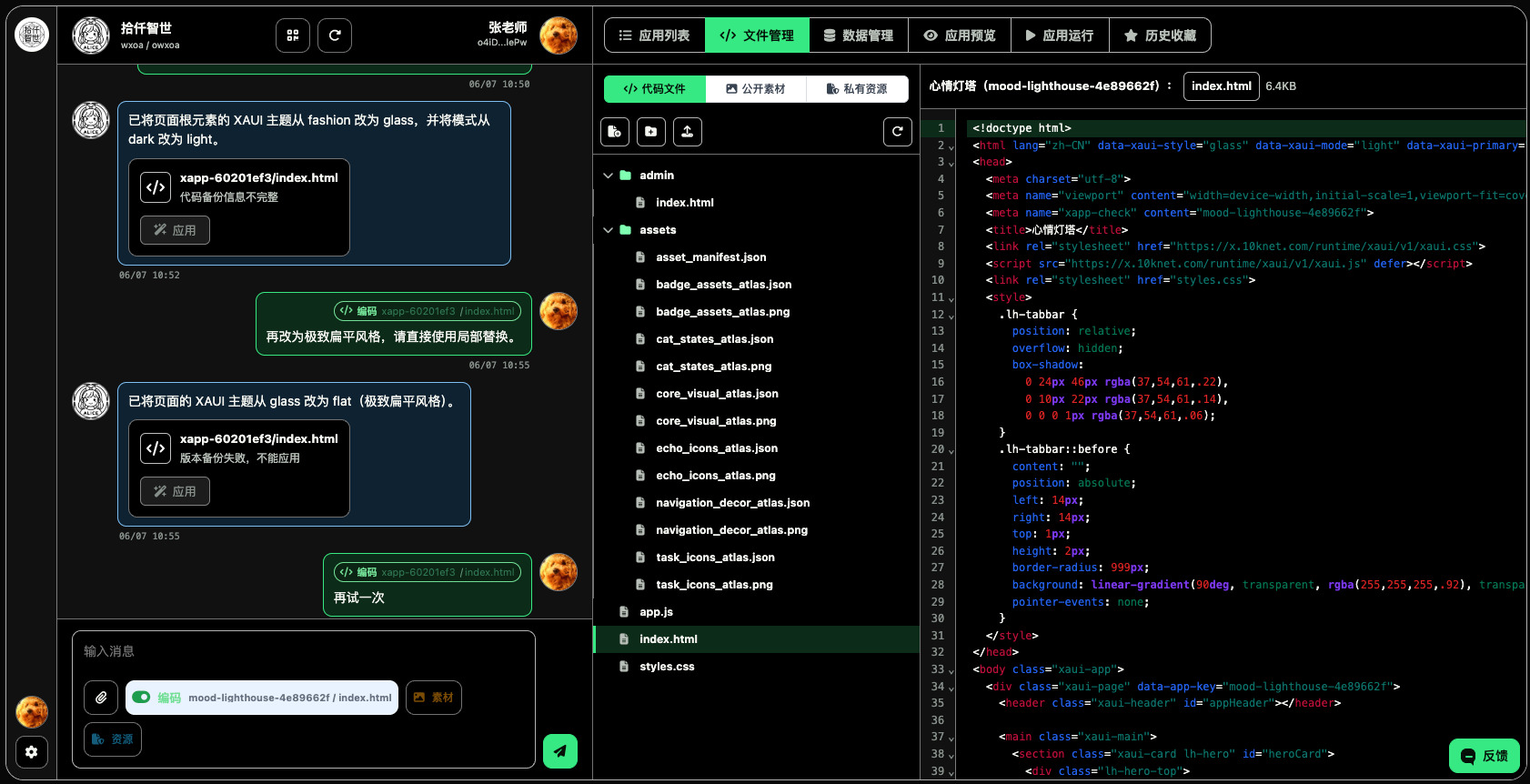This screenshot has width=1530, height=784.
Task: Click the 输入消息 message input field
Action: point(304,651)
